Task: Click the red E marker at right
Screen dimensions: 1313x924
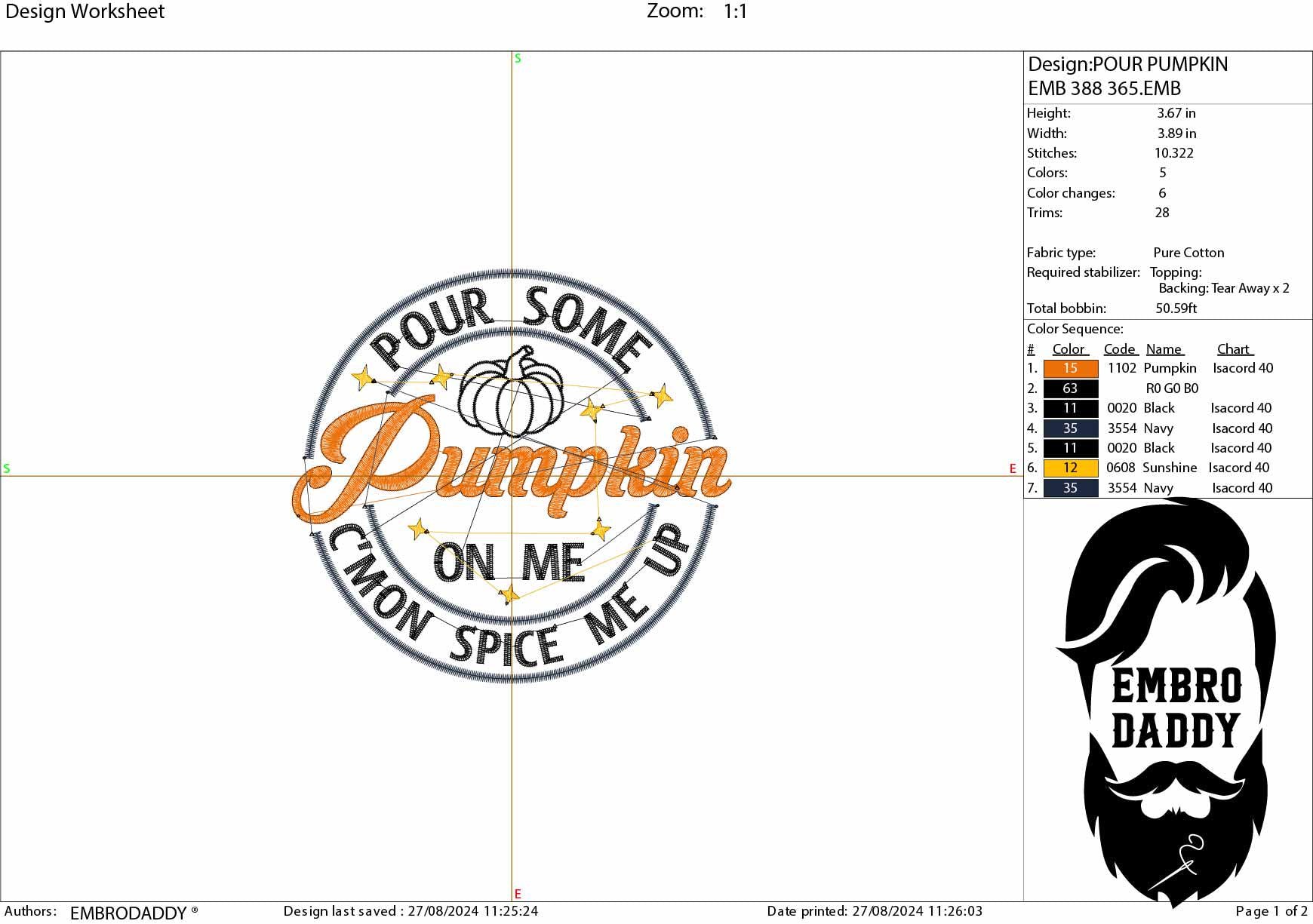Action: 1013,468
